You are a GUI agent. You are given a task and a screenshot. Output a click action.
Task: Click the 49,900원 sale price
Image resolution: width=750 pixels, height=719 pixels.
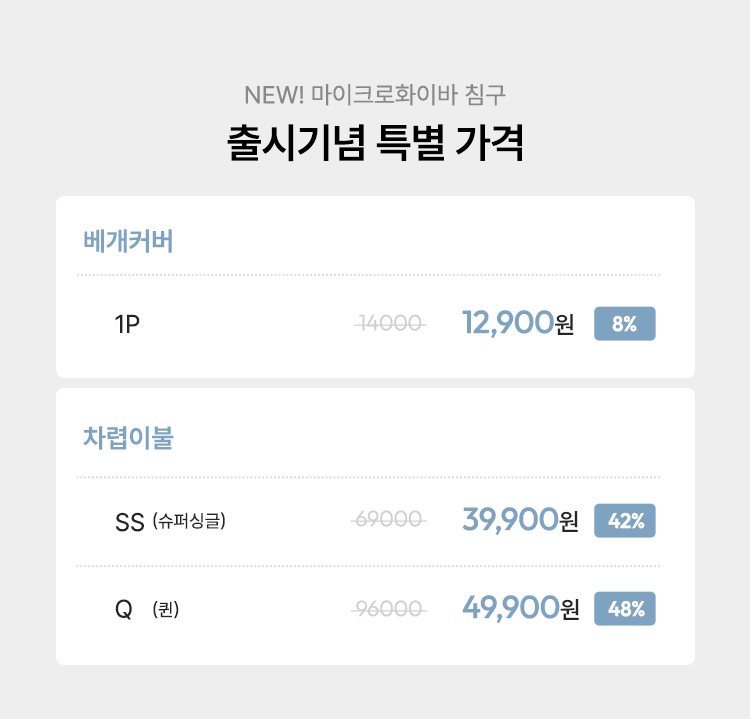pos(520,607)
